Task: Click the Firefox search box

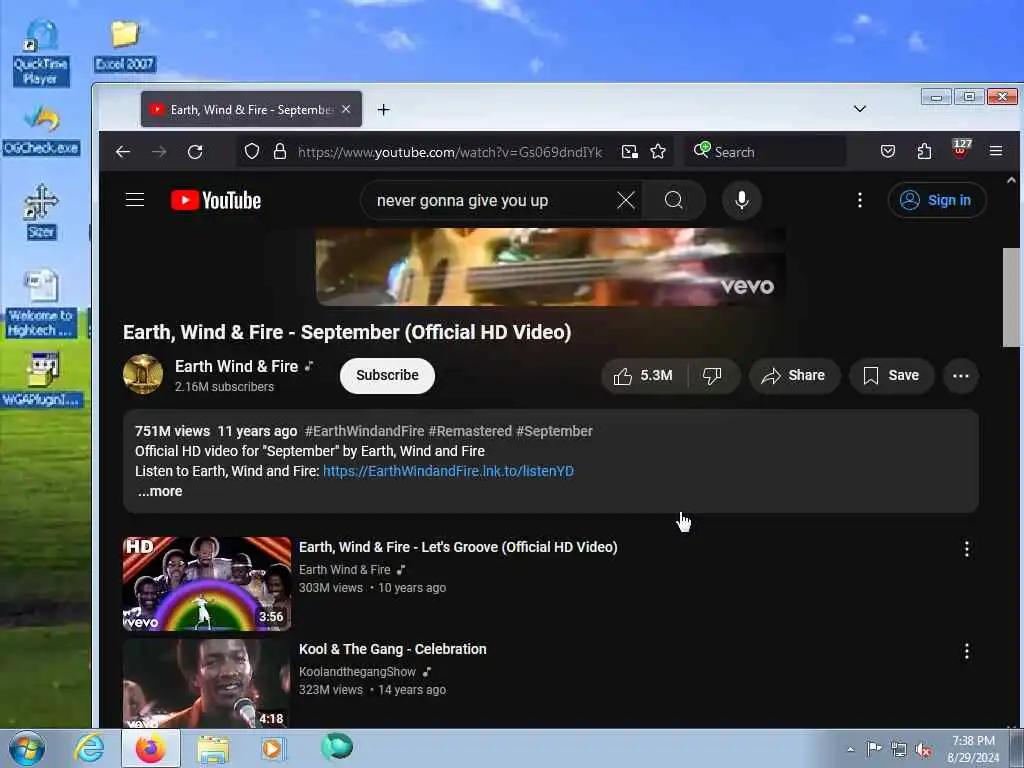Action: [x=765, y=152]
